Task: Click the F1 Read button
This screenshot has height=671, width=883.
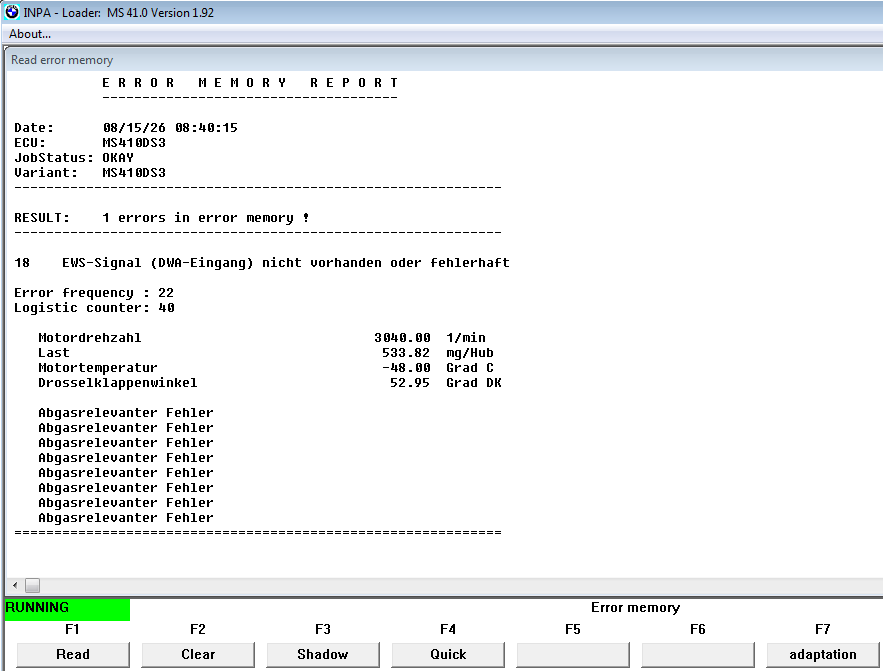Action: (x=73, y=655)
